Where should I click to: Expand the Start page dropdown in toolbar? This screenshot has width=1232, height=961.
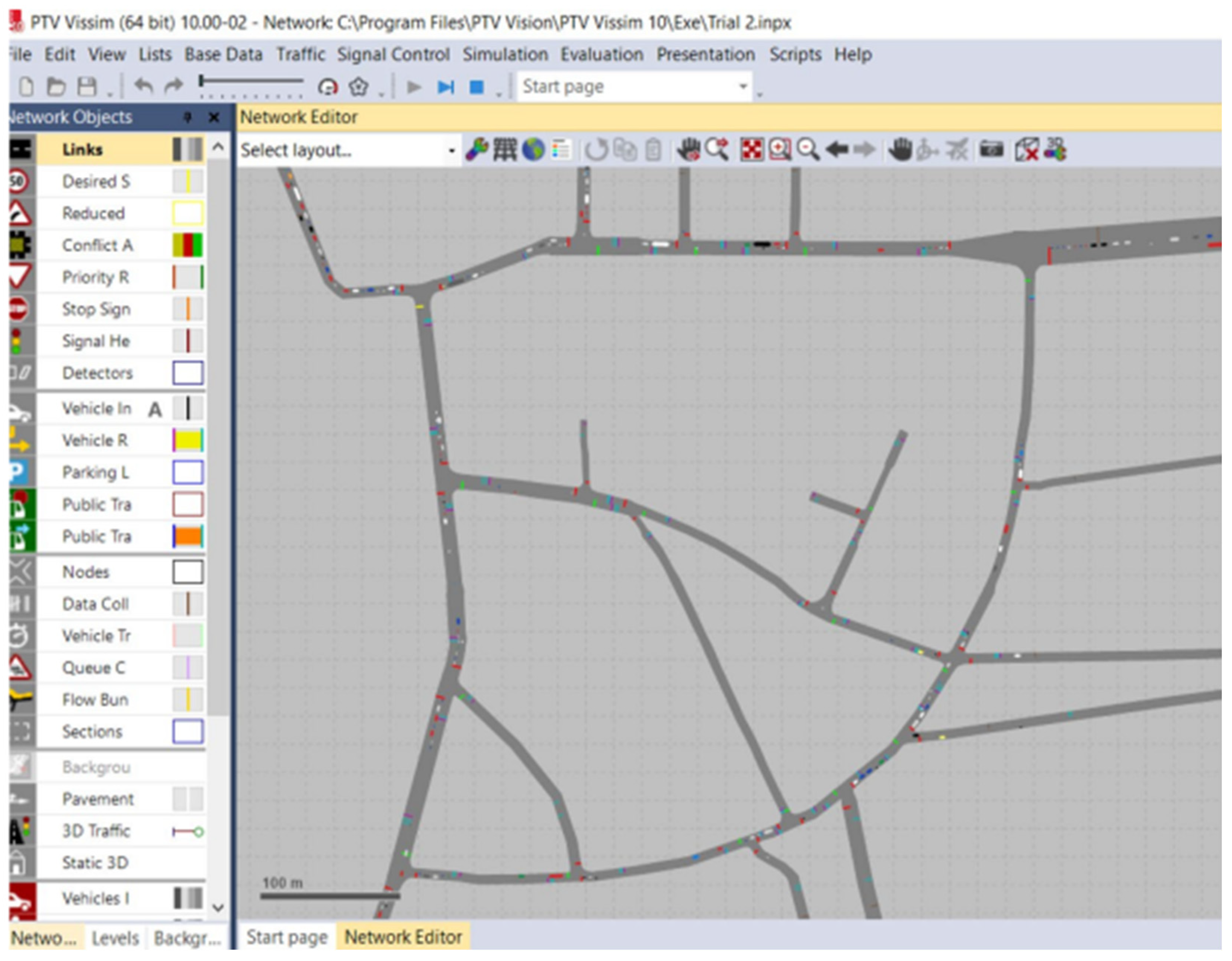(743, 87)
